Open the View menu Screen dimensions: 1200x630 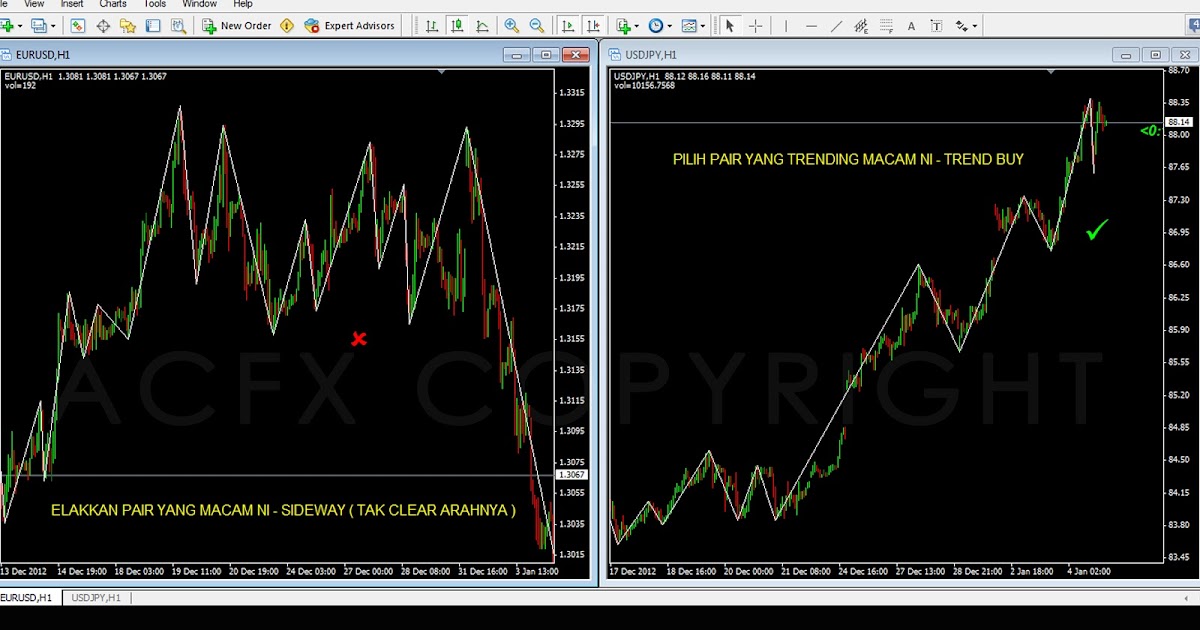[x=34, y=4]
